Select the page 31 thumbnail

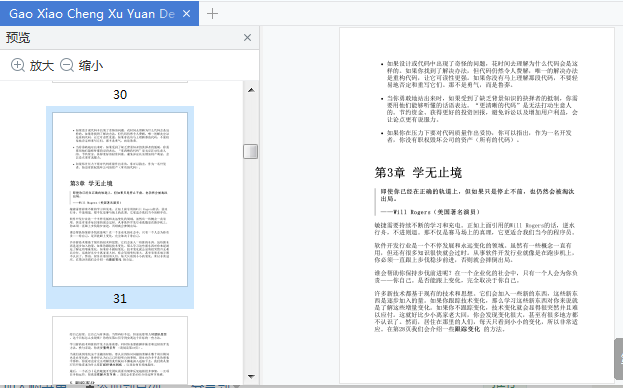120,199
